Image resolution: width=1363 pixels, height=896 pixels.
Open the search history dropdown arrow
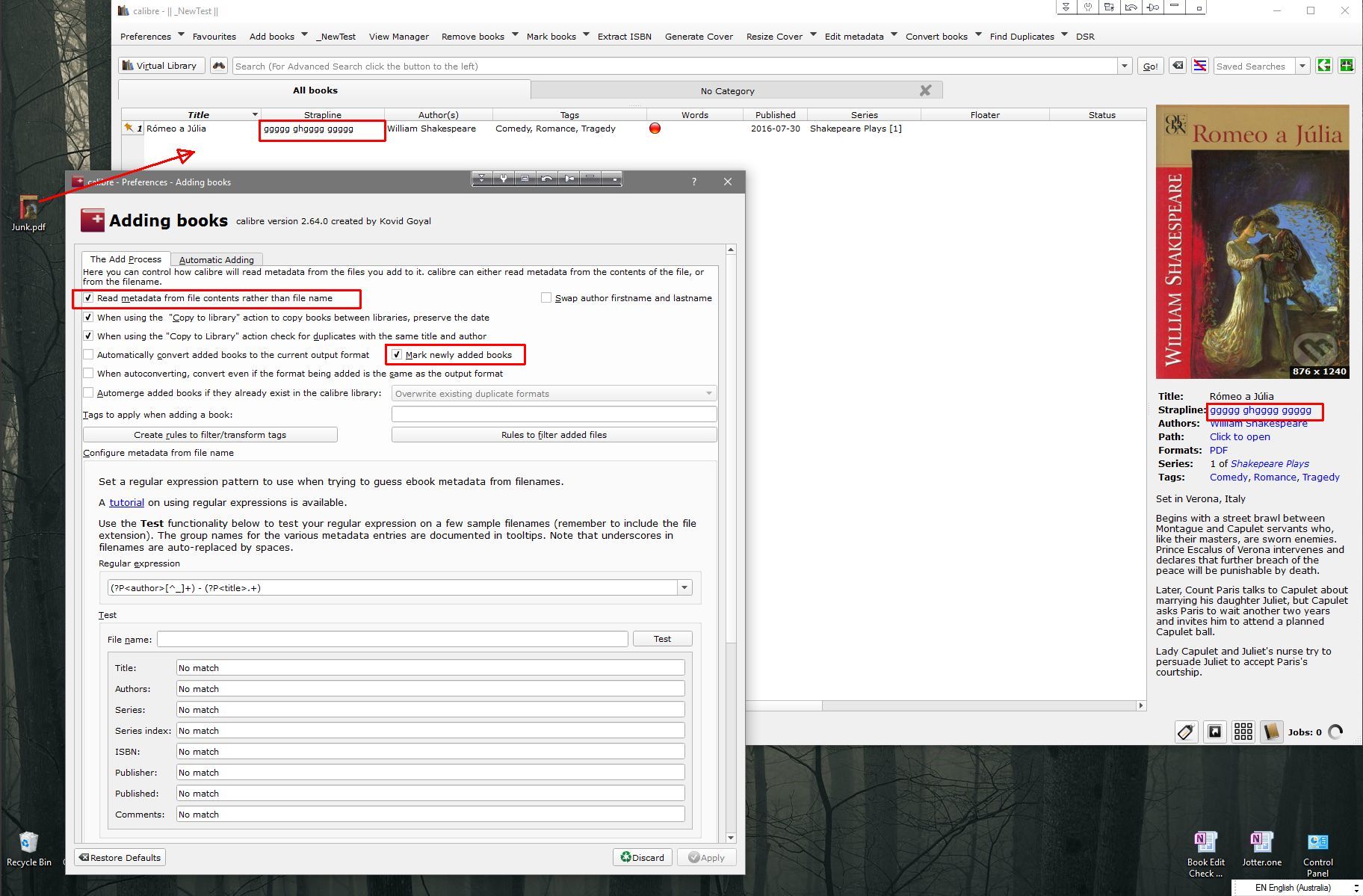tap(1124, 66)
